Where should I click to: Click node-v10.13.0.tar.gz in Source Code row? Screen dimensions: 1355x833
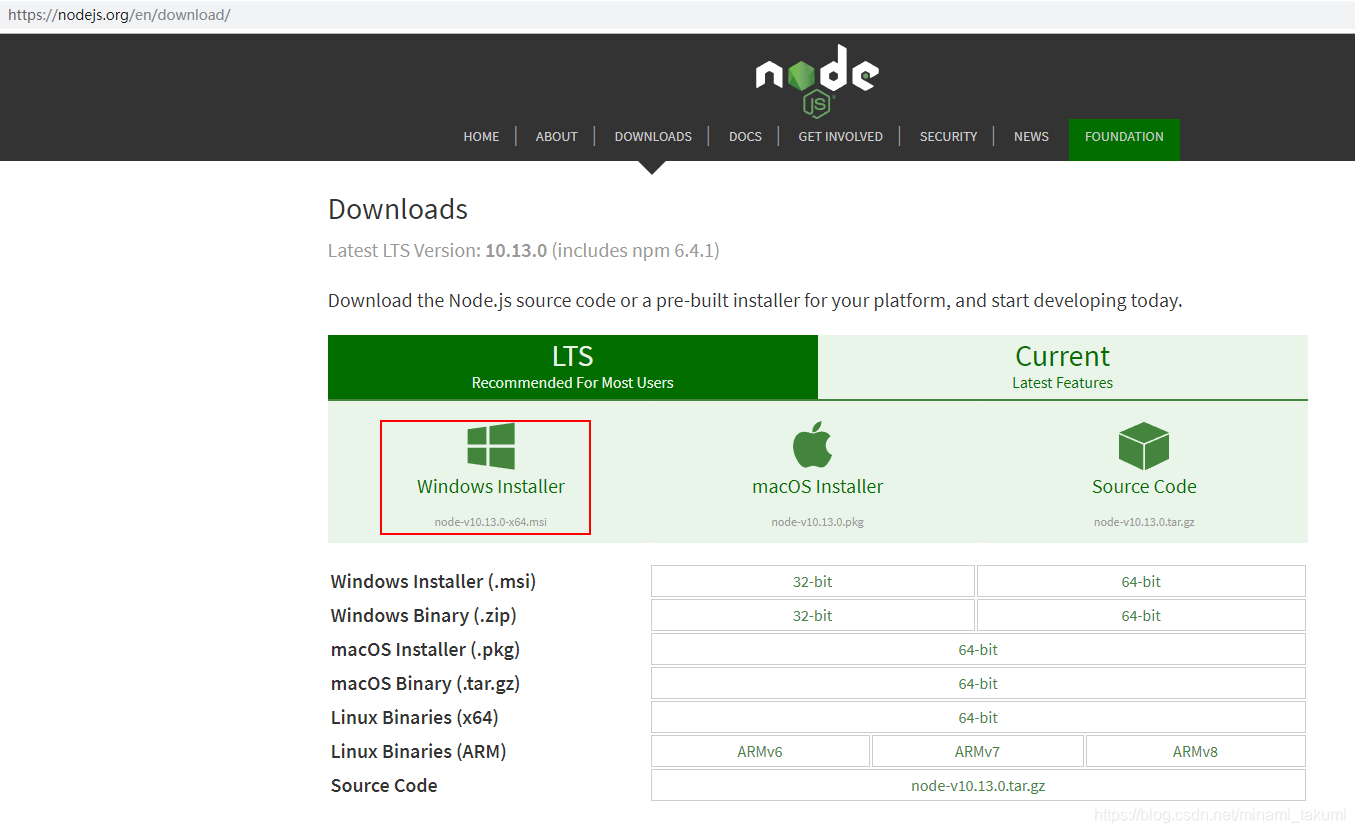978,786
